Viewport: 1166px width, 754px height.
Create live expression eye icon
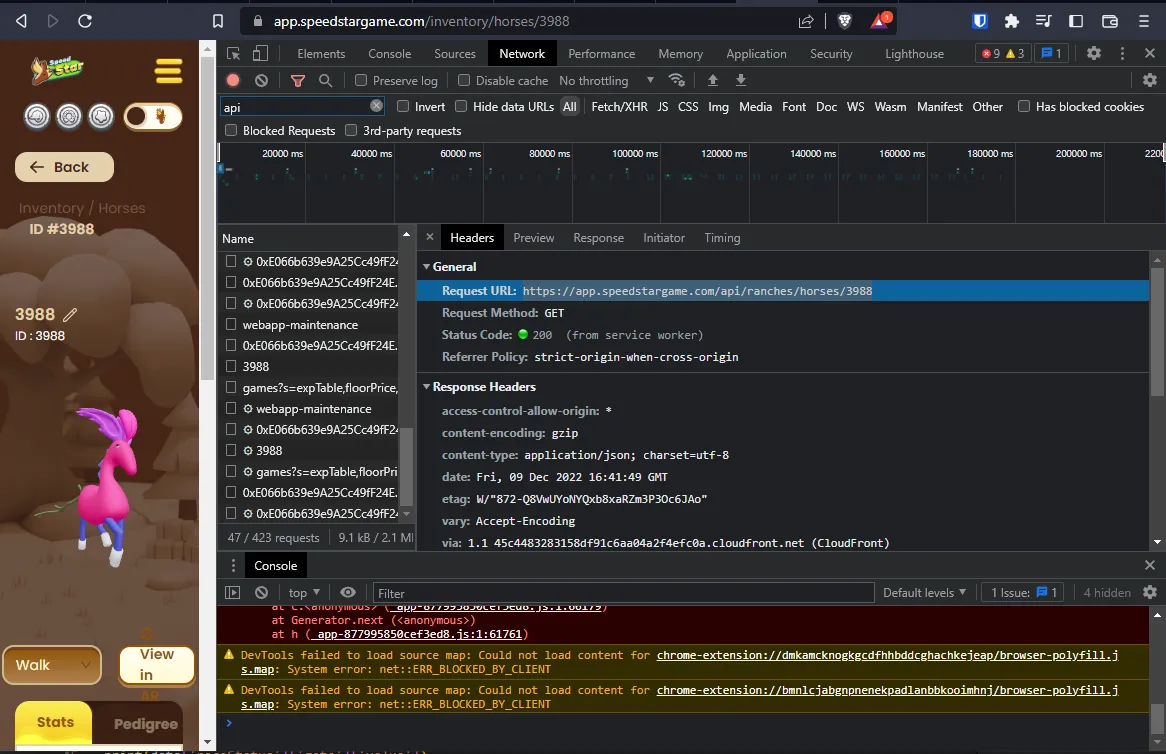pyautogui.click(x=347, y=593)
